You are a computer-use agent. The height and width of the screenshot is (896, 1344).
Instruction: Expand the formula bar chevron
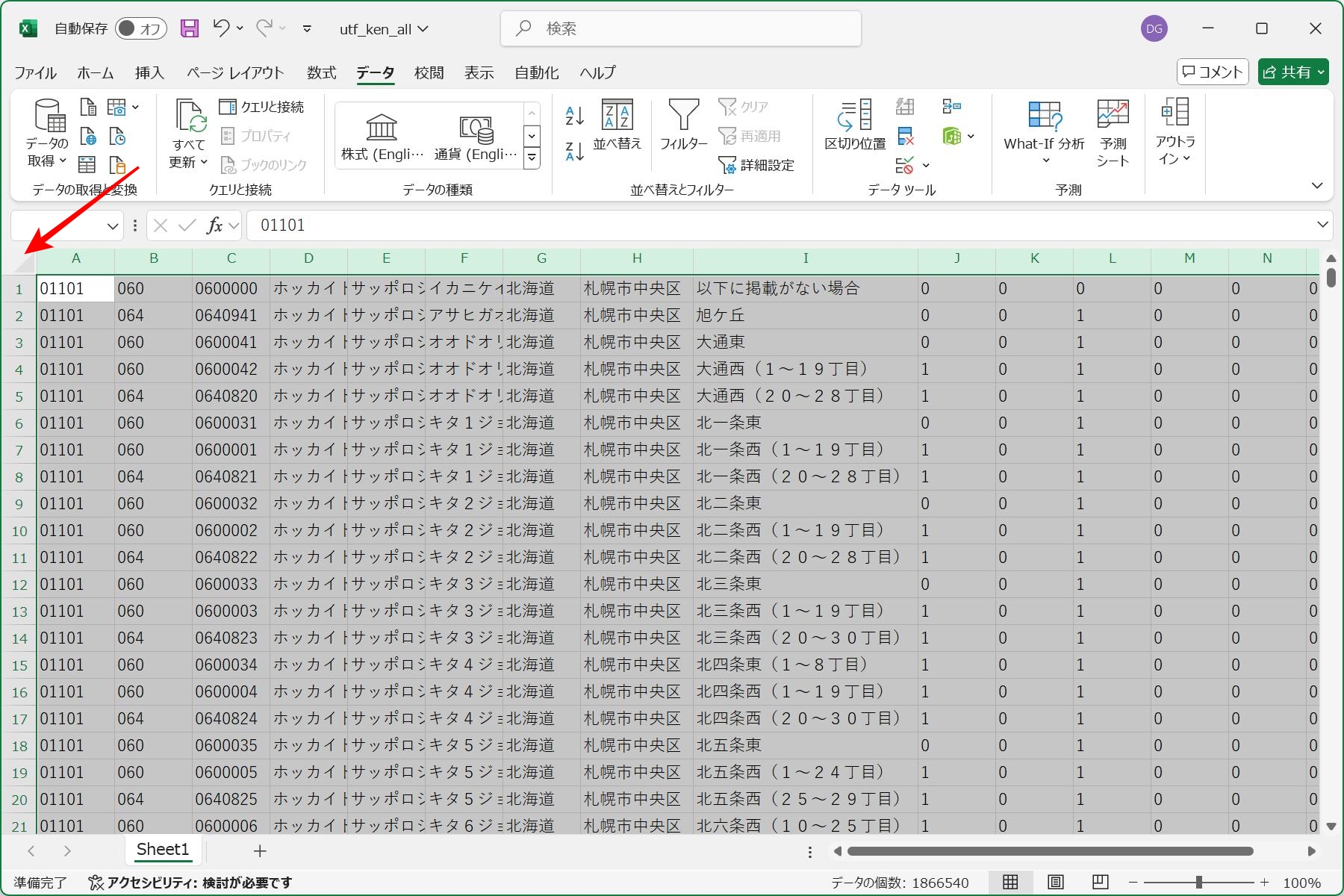[1322, 225]
